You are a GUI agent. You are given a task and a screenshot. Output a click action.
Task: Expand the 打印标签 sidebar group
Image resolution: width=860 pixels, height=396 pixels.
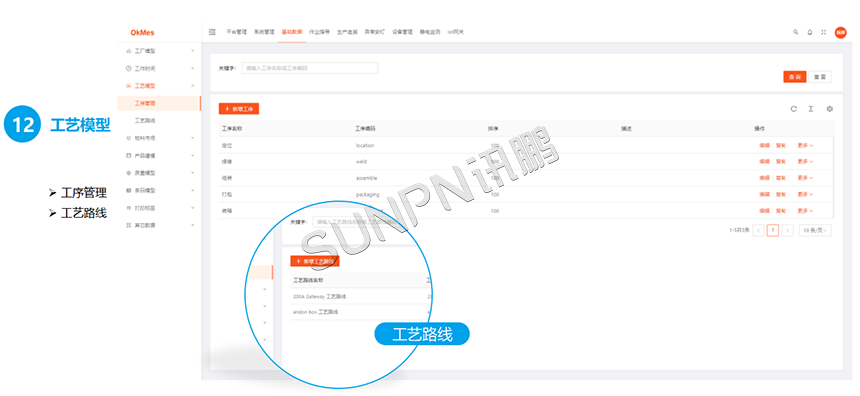click(159, 208)
